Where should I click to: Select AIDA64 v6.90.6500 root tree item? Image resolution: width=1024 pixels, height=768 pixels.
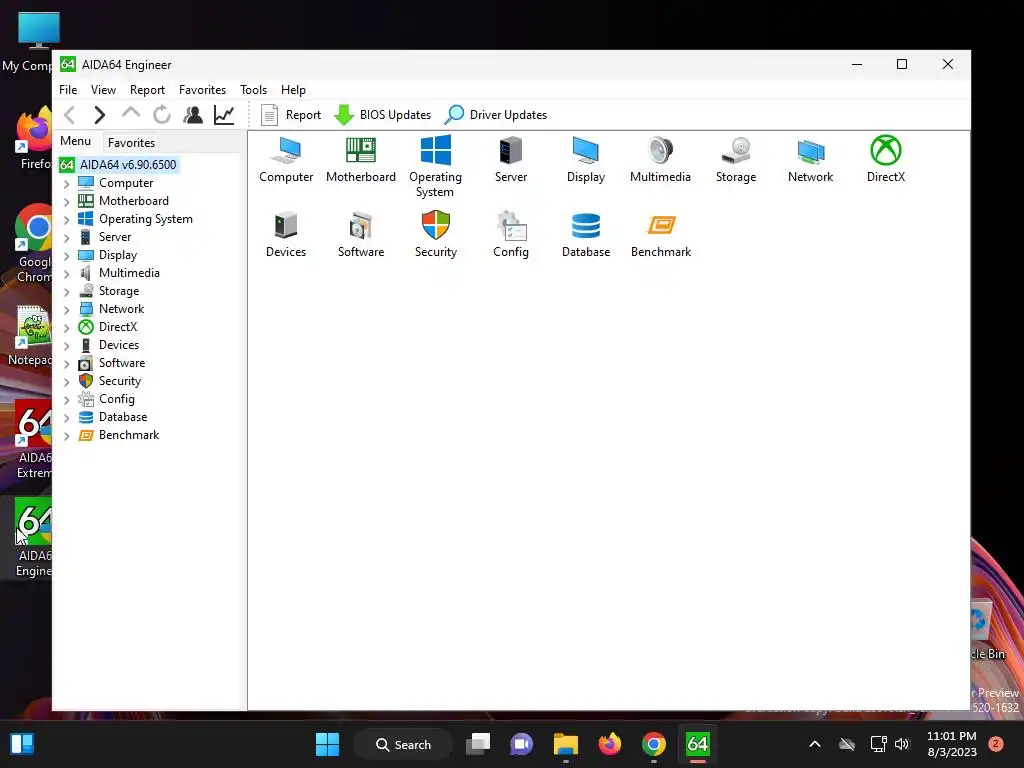(x=118, y=165)
